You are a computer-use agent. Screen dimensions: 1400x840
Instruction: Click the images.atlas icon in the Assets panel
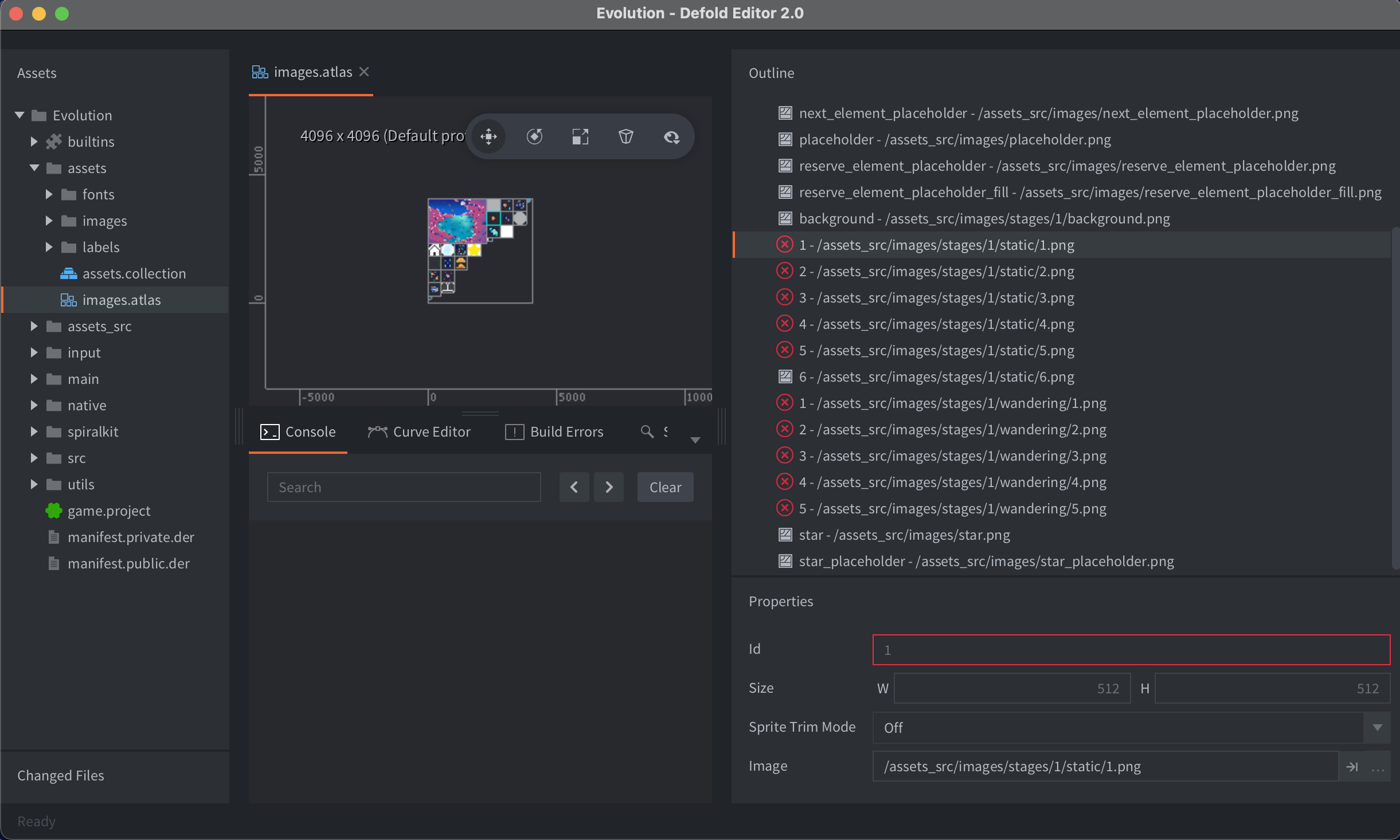(68, 300)
